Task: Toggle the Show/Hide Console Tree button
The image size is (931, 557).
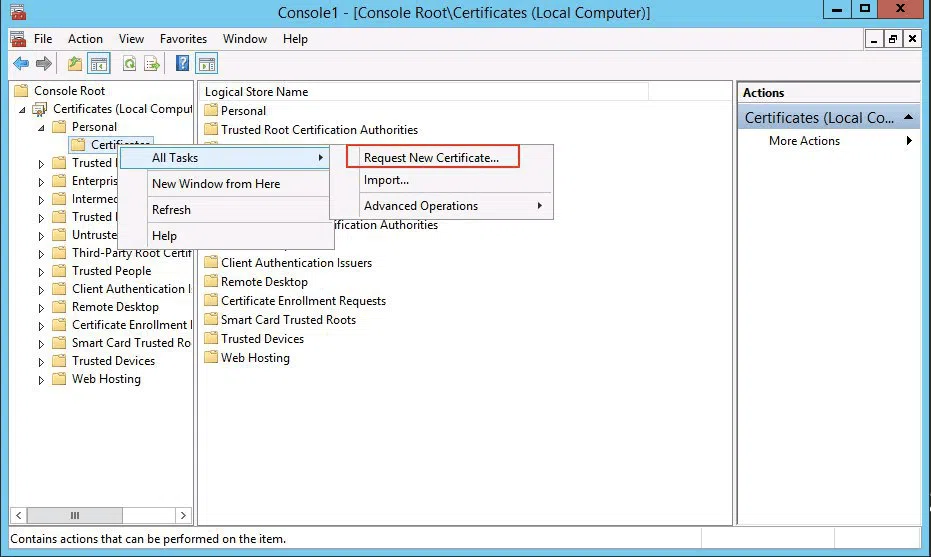Action: 99,64
